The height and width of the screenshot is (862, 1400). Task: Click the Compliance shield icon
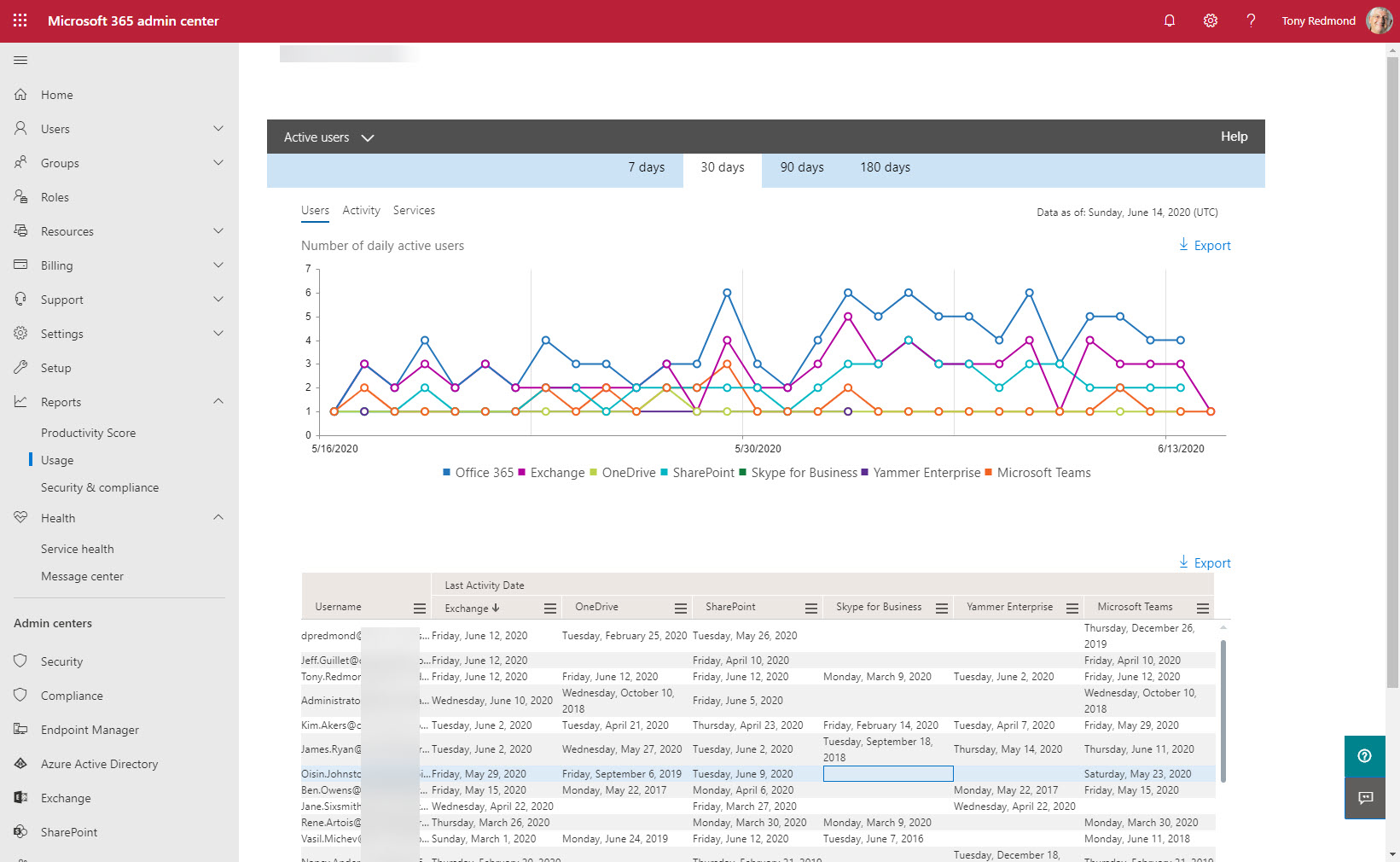[20, 696]
